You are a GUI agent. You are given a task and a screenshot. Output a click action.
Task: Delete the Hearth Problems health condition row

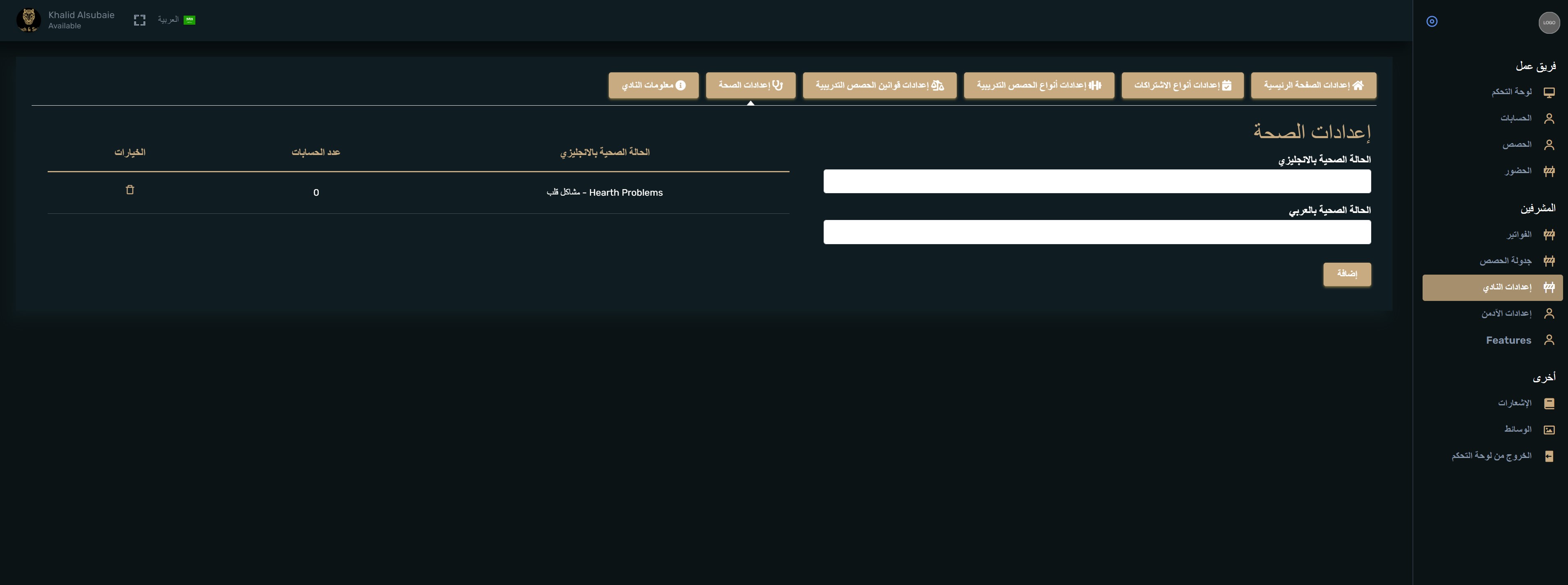point(130,190)
